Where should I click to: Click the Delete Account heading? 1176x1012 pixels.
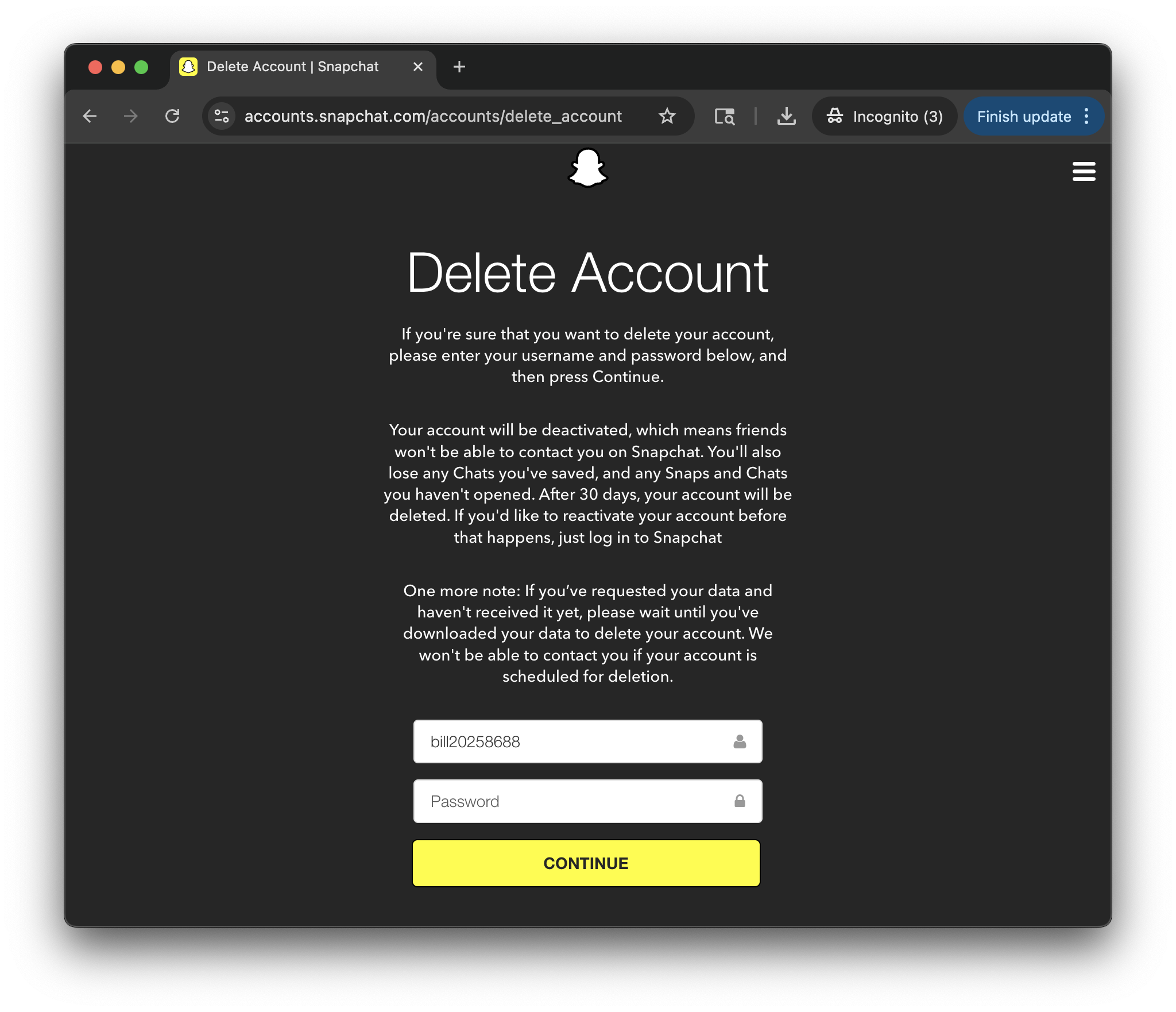pos(587,273)
